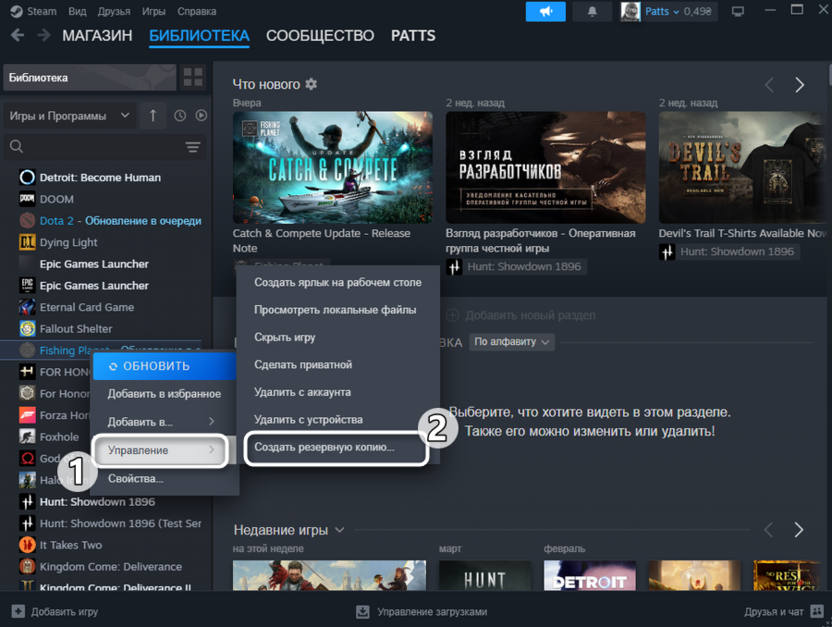Switch library to grid collections view
This screenshot has height=627, width=832.
tap(193, 77)
